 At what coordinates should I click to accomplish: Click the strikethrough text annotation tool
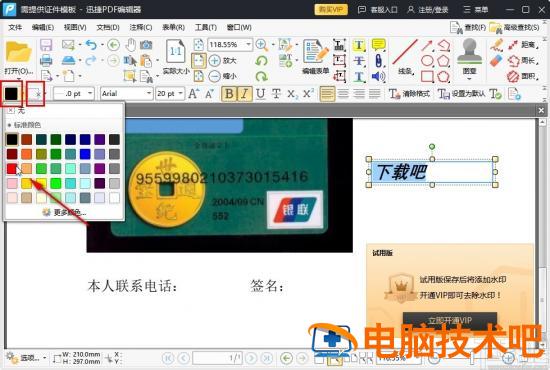pyautogui.click(x=359, y=60)
